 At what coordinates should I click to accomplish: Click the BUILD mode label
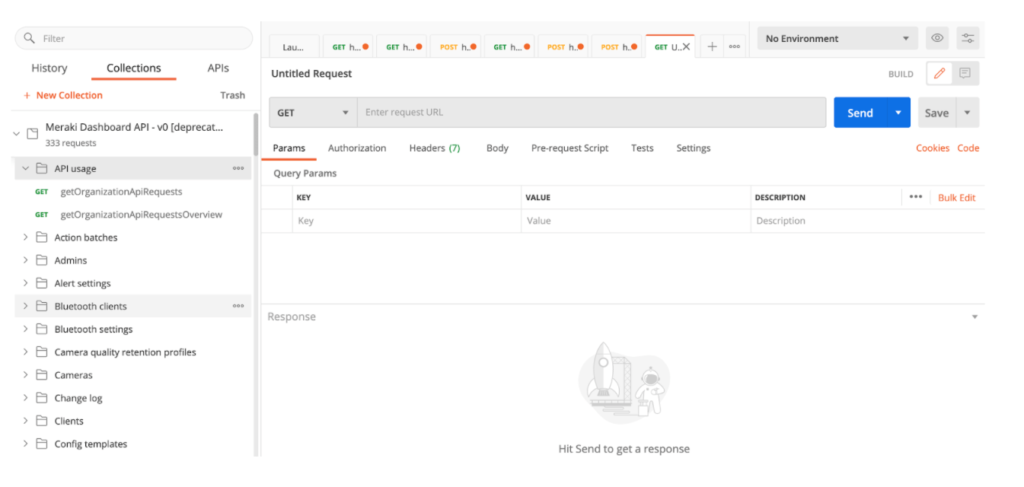click(x=901, y=74)
